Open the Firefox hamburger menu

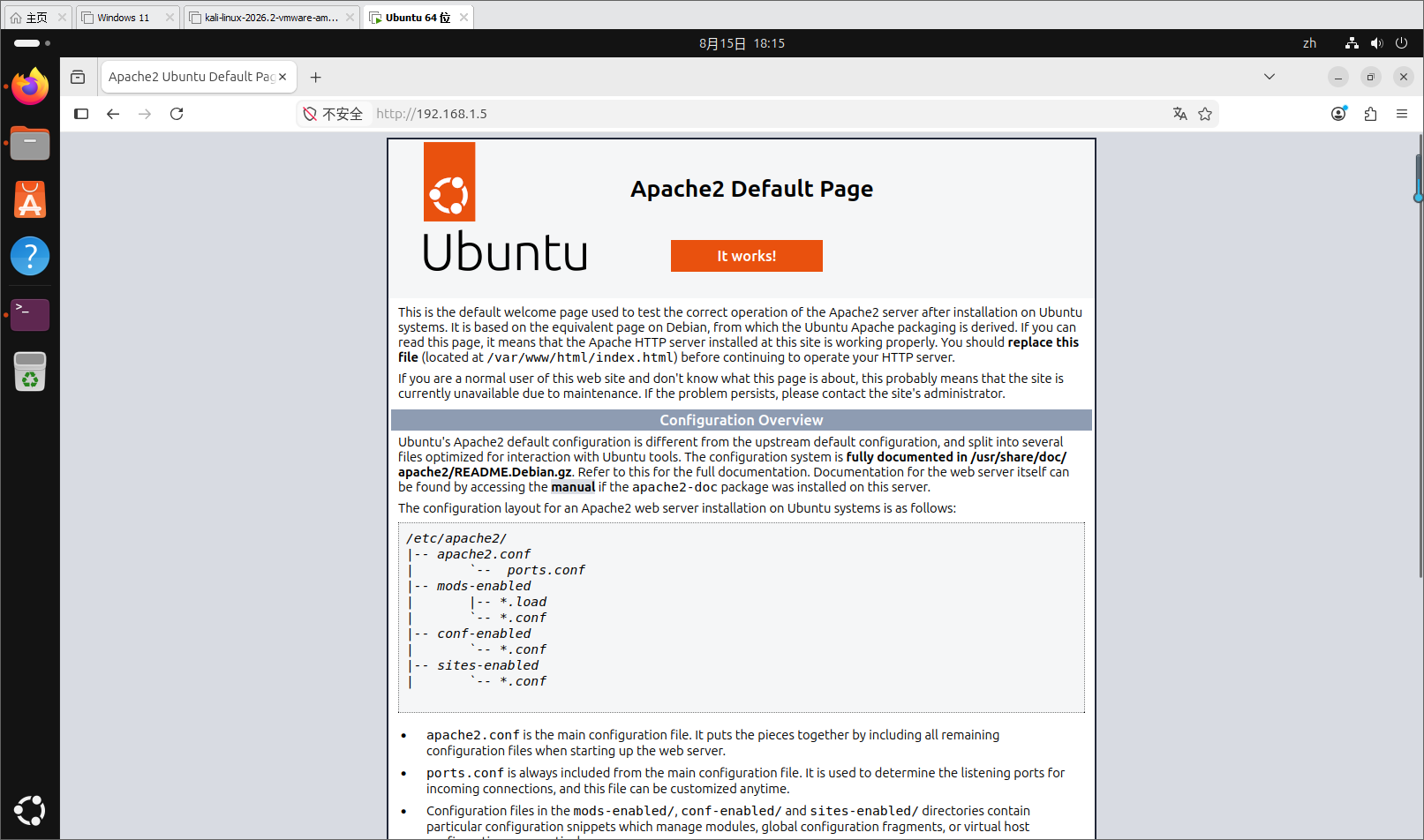(1402, 114)
